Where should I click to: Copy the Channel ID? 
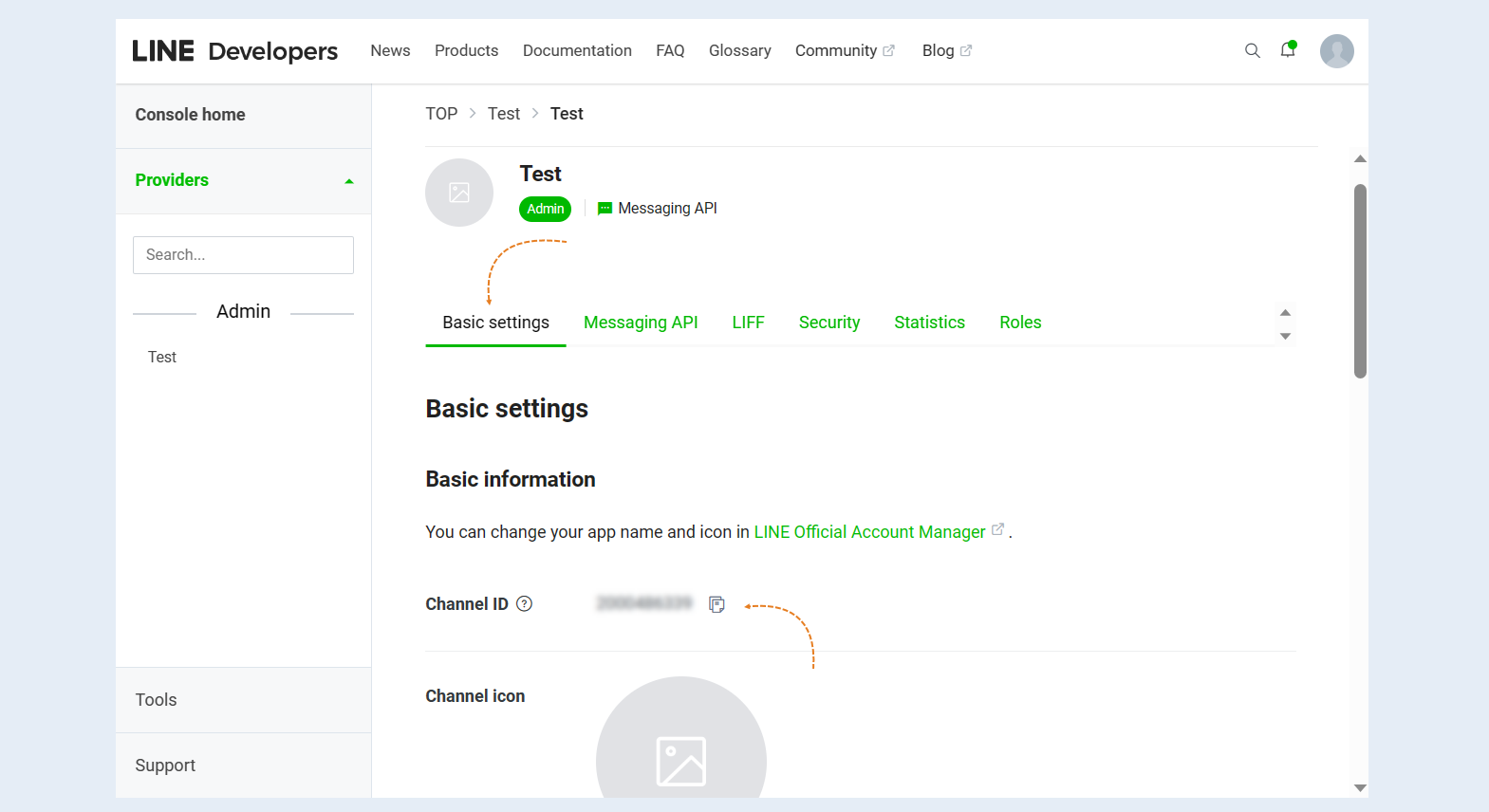(x=717, y=604)
